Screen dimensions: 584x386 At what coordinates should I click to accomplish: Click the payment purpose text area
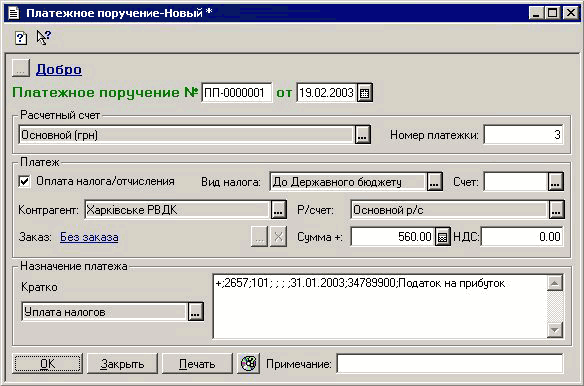[380, 306]
